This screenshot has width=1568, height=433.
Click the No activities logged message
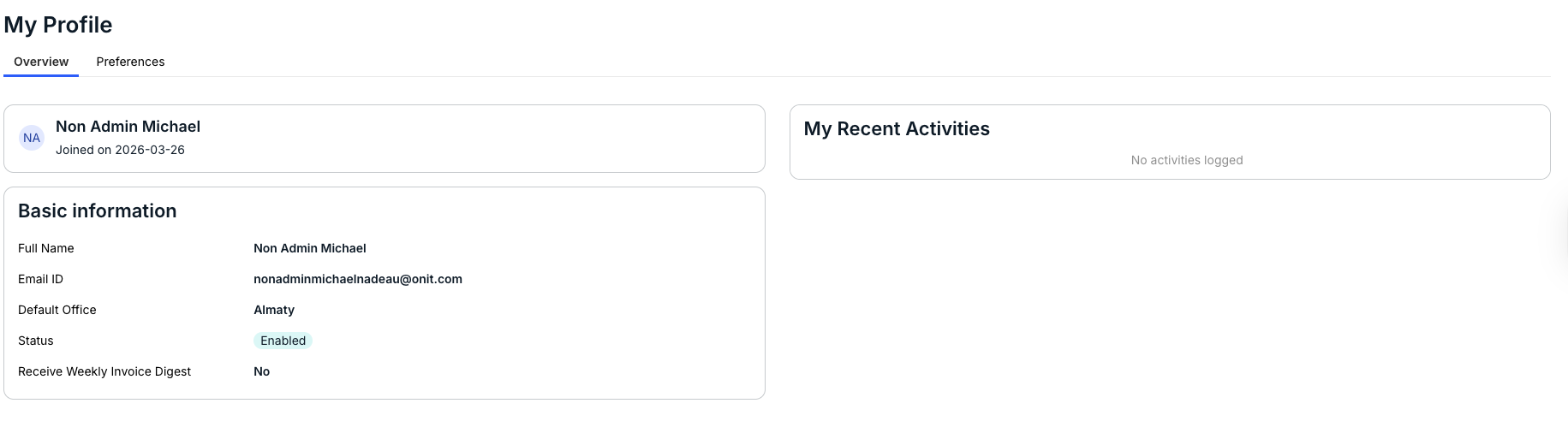[1187, 160]
